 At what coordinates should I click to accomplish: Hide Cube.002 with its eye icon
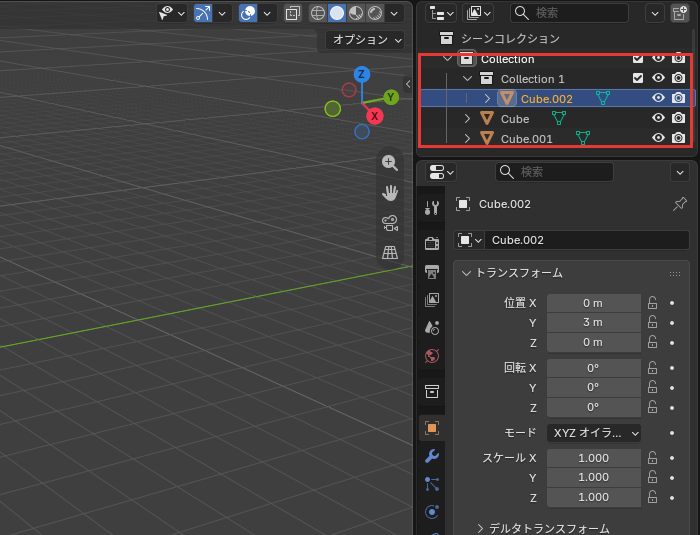pos(658,98)
